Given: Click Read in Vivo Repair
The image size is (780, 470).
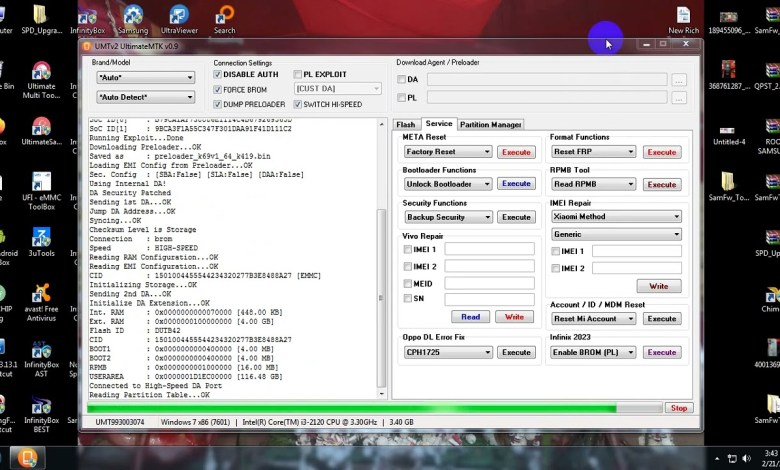Looking at the screenshot, I should click(471, 317).
